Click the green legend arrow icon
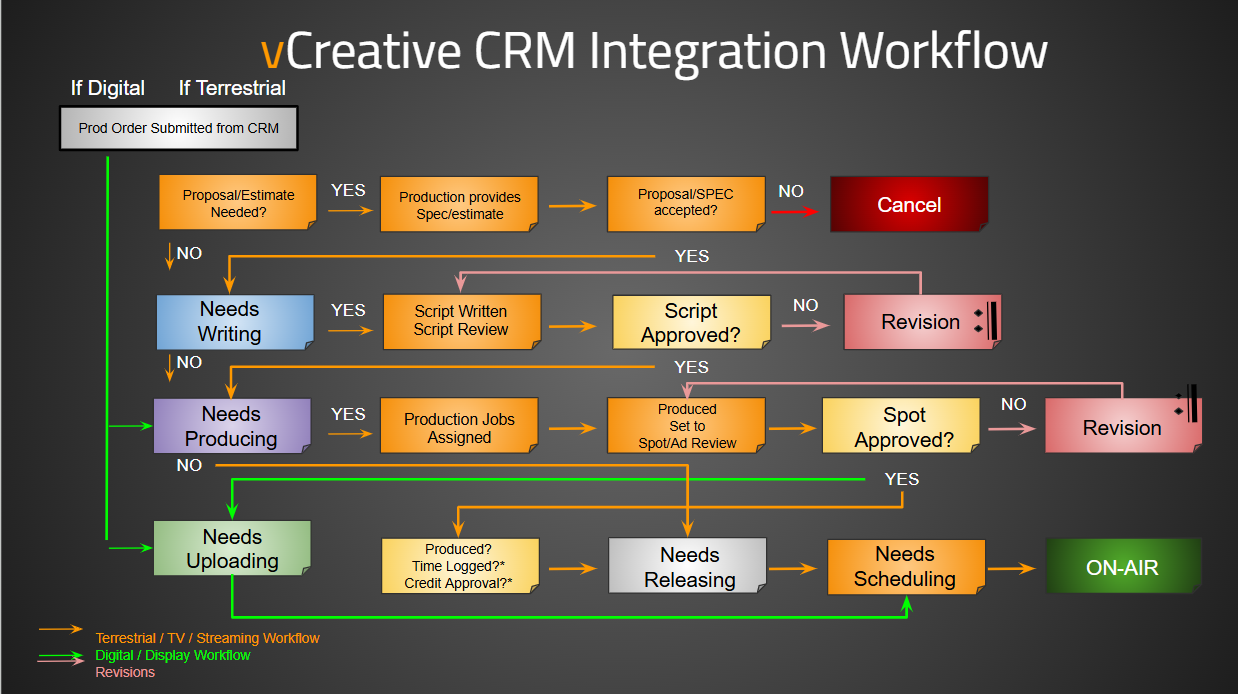This screenshot has height=694, width=1238. 60,656
